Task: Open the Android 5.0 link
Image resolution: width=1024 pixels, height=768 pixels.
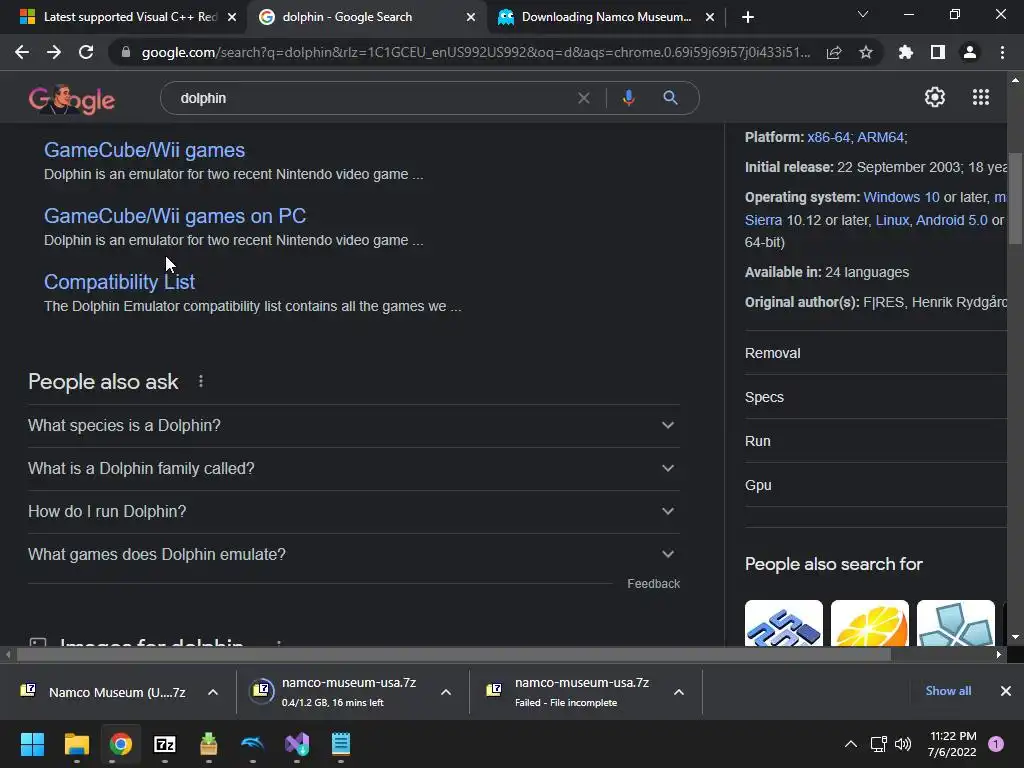Action: coord(952,220)
